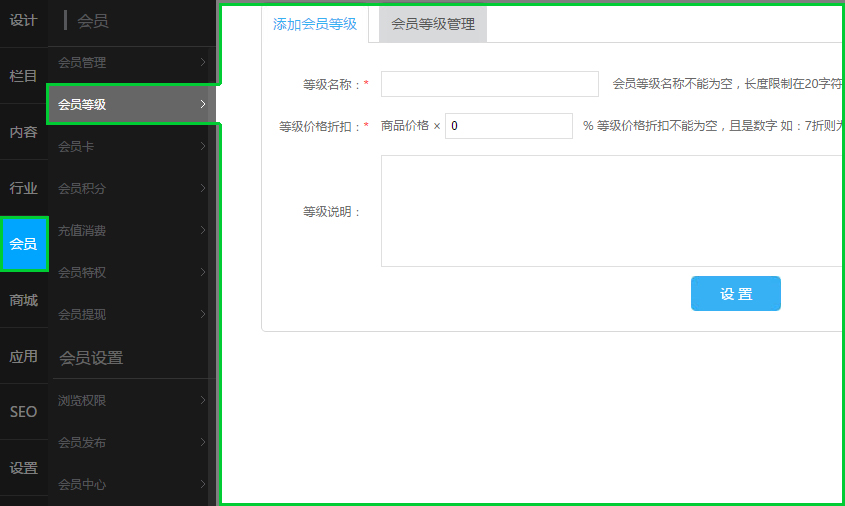Expand the 会员卡 menu chevron
Viewport: 845px width, 506px height.
tap(203, 147)
